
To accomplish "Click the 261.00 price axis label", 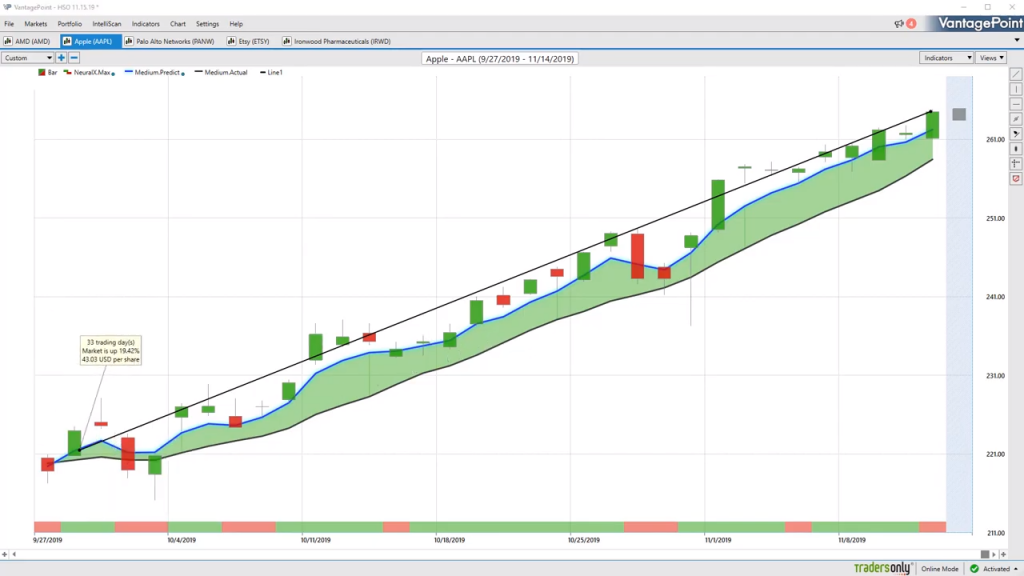I will (x=995, y=140).
